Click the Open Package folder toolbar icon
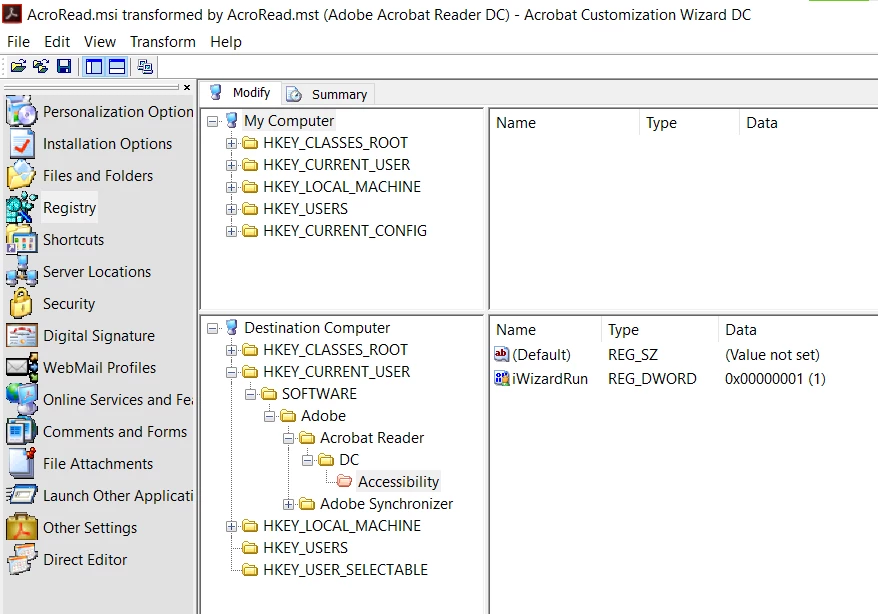 click(18, 67)
